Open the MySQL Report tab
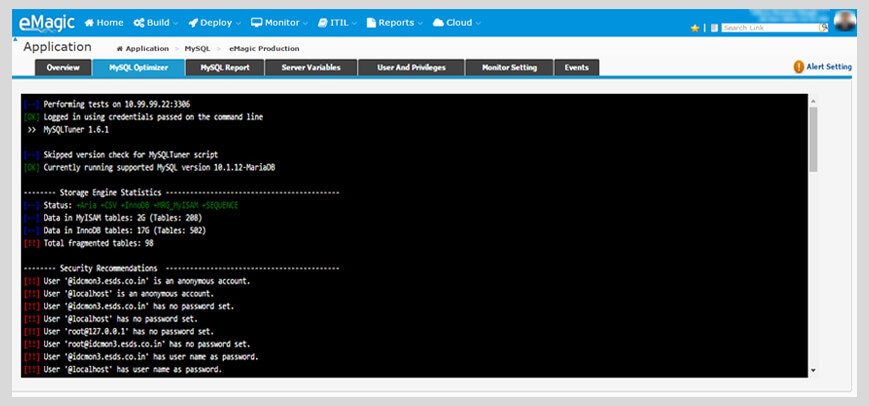 [x=225, y=68]
